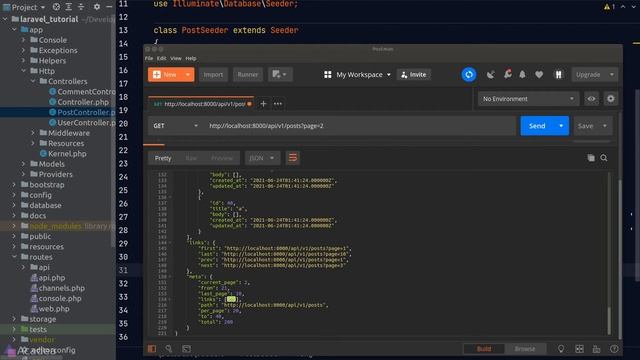Collapse all in Project panel

[x=81, y=7]
